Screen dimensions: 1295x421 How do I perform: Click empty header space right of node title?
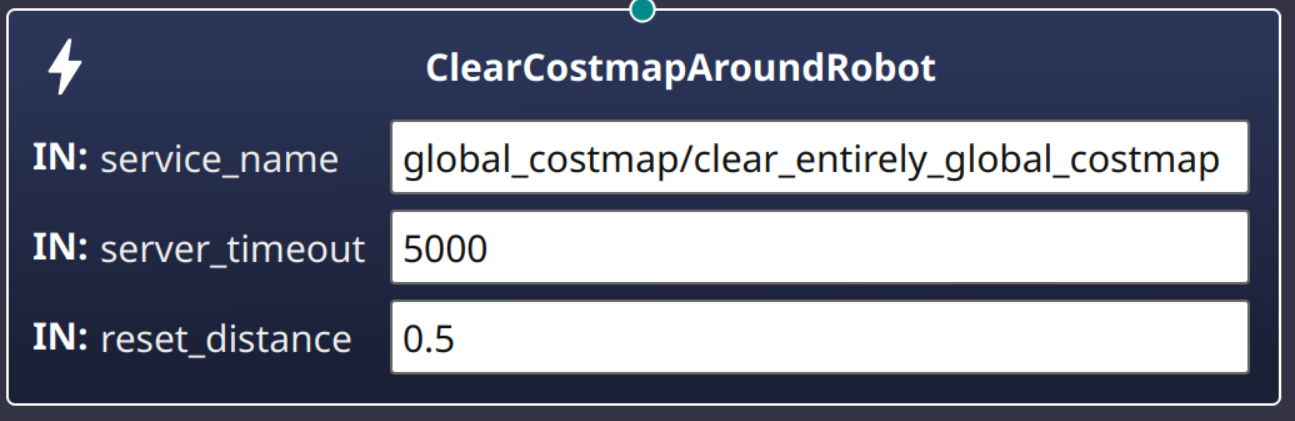1100,69
